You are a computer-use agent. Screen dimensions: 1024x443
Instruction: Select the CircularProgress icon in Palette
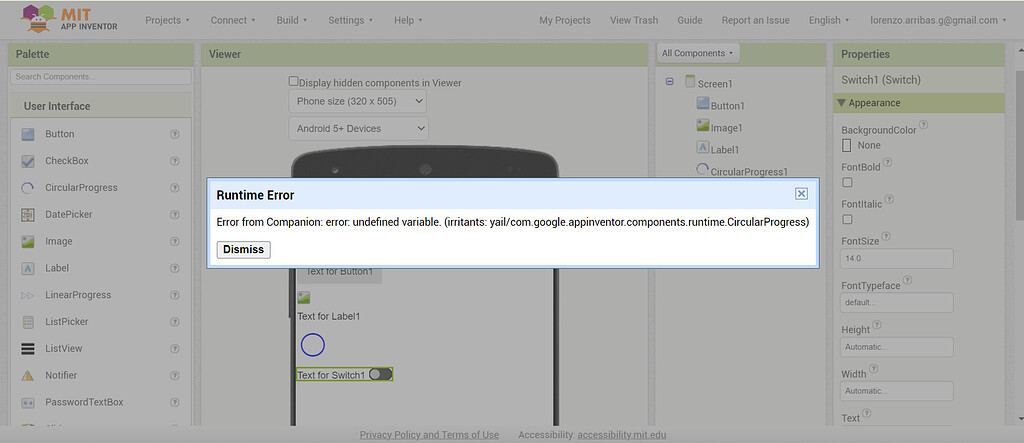pos(28,188)
